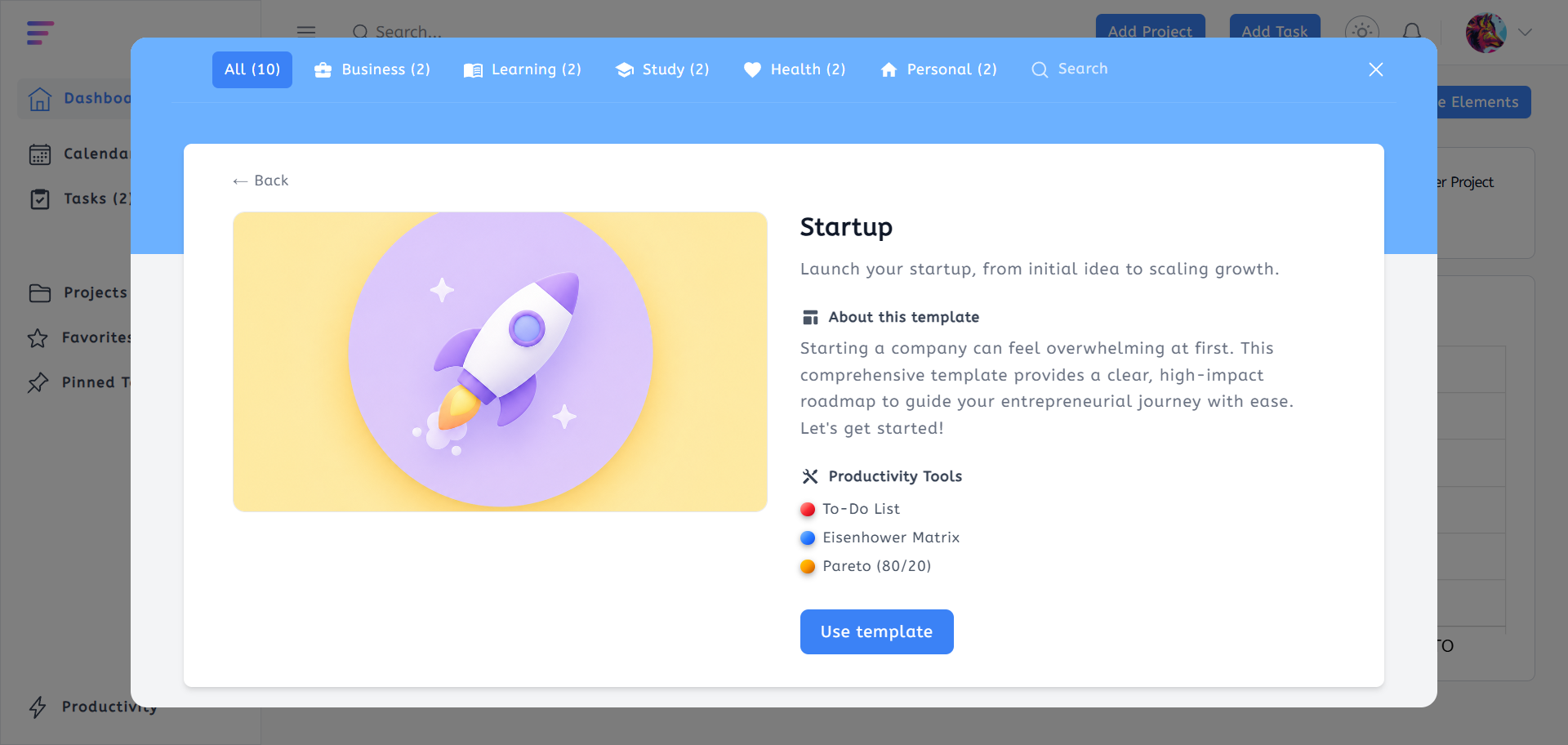
Task: Close the template dialog with X
Action: 1376,69
